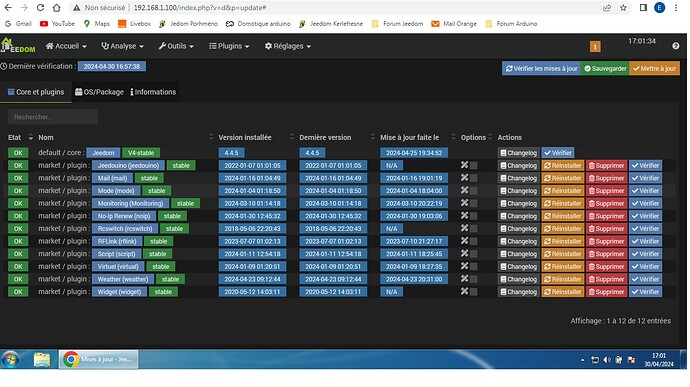Viewport: 690px width, 387px height.
Task: Show hidden tray icons arrow
Action: 583,360
